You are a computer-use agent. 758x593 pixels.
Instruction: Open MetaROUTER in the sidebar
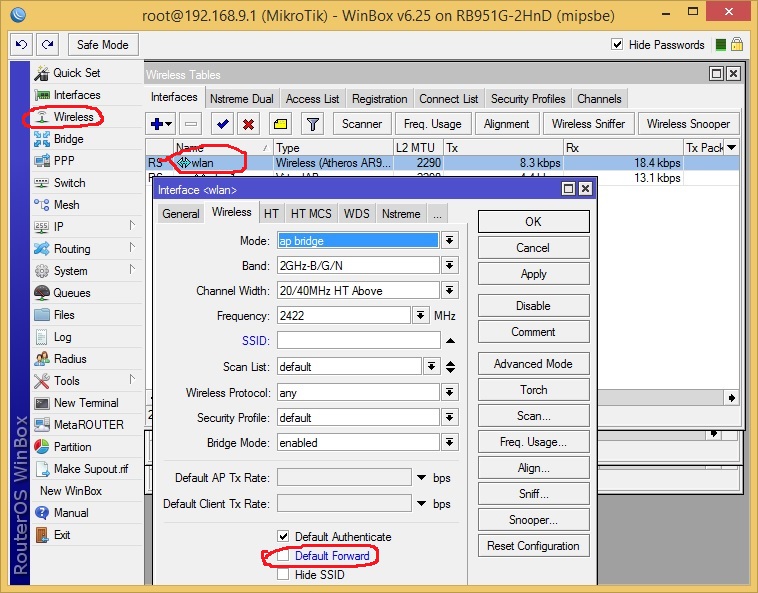(x=88, y=425)
